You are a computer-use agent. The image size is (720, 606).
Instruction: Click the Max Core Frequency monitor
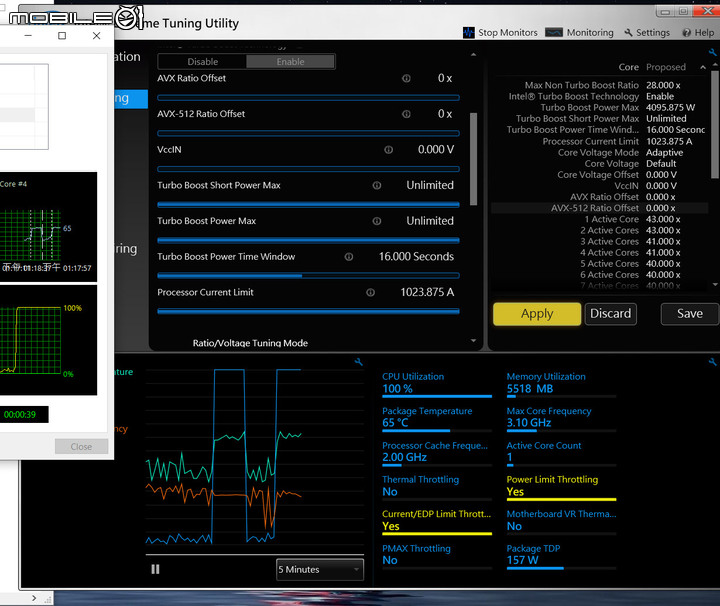(x=561, y=418)
